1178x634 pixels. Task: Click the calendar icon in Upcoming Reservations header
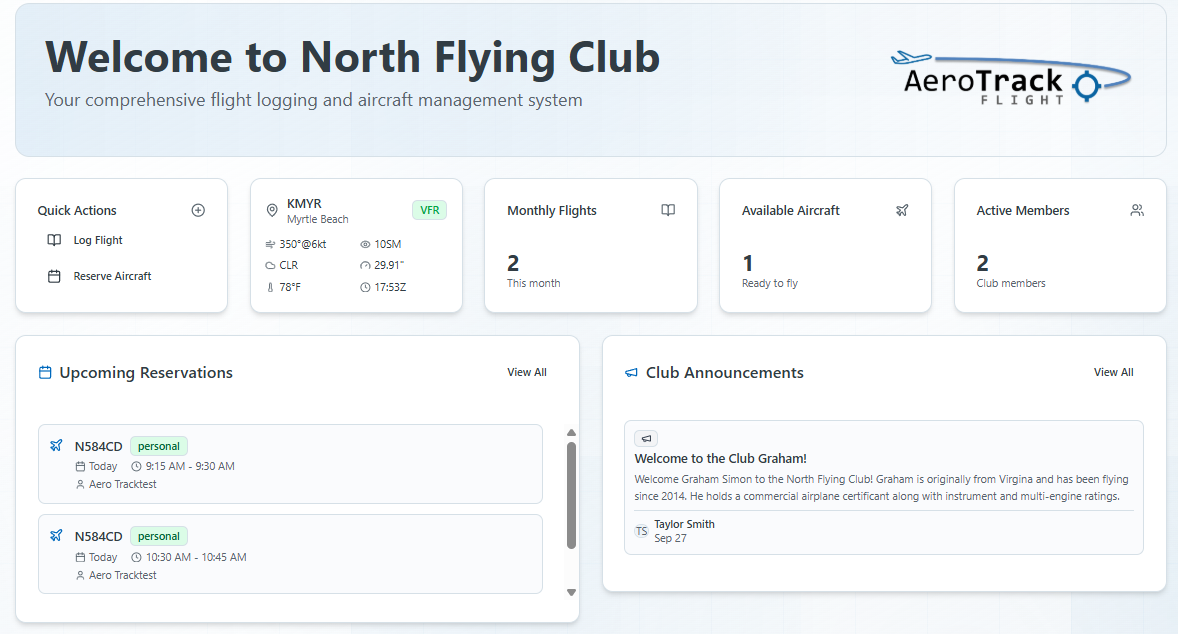(45, 372)
